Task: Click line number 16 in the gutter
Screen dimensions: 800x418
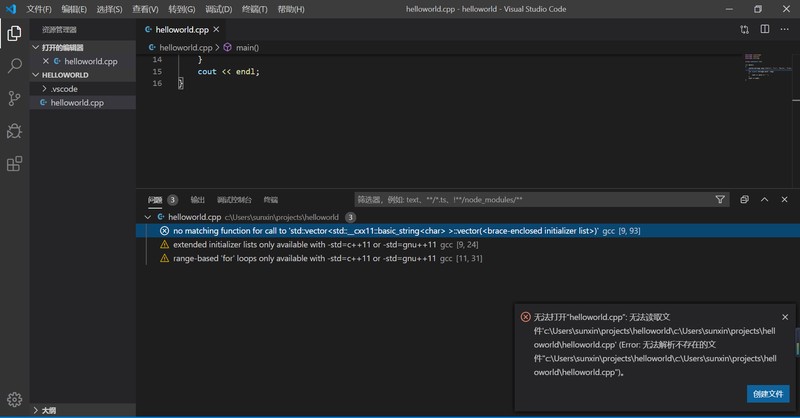Action: [x=157, y=83]
